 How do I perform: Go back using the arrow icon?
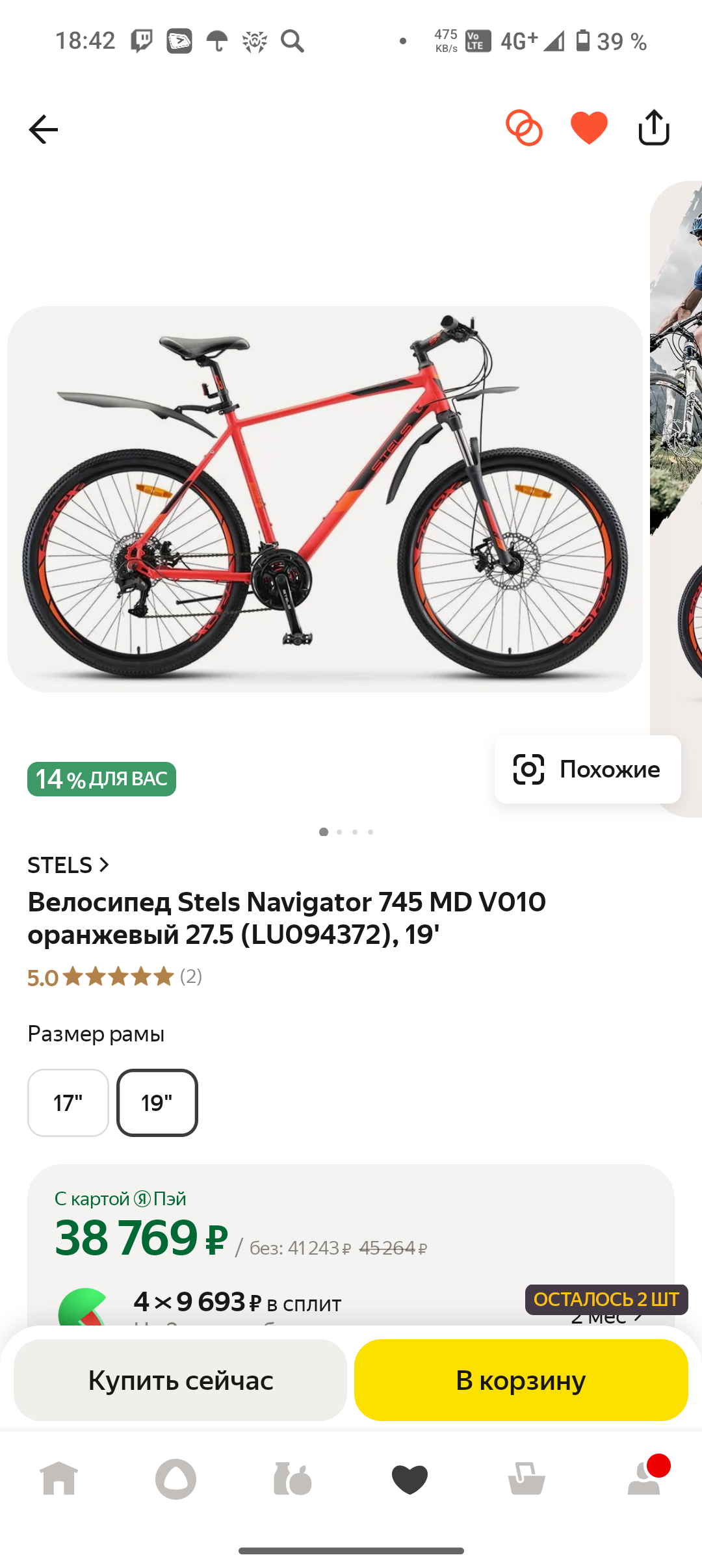coord(44,129)
